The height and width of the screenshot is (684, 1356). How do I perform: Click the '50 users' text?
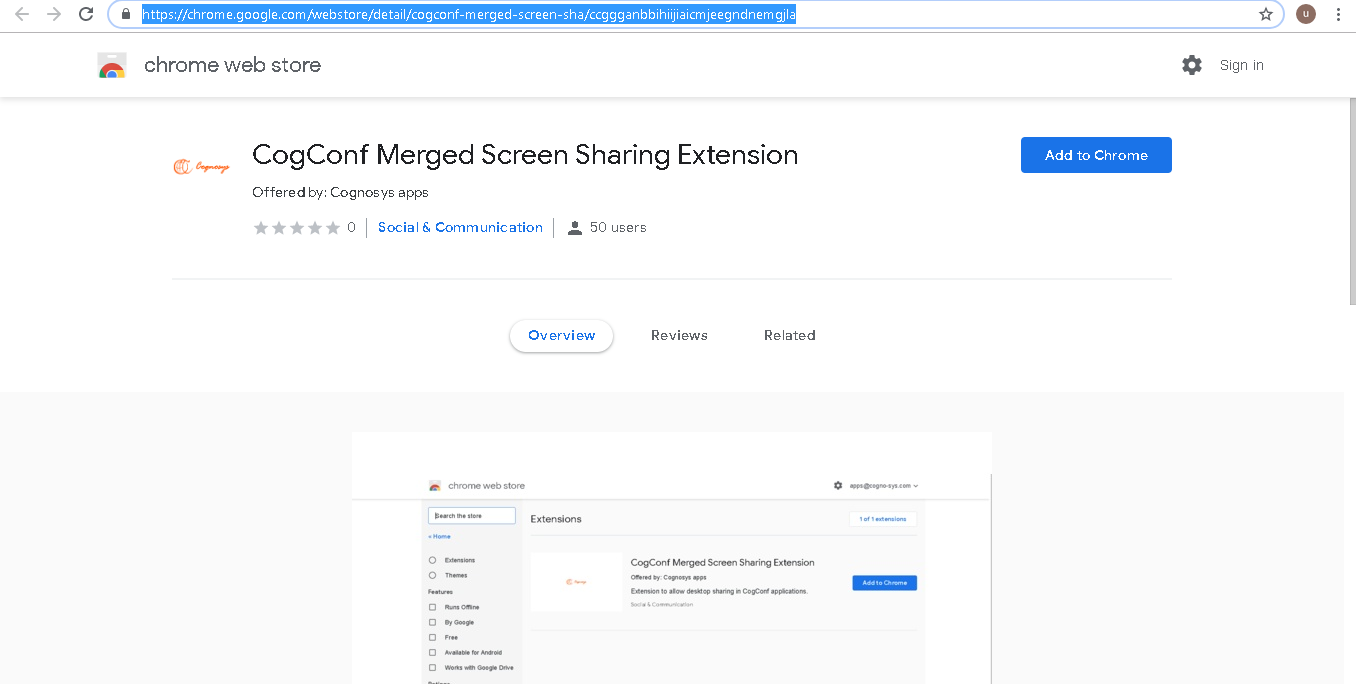[x=618, y=228]
